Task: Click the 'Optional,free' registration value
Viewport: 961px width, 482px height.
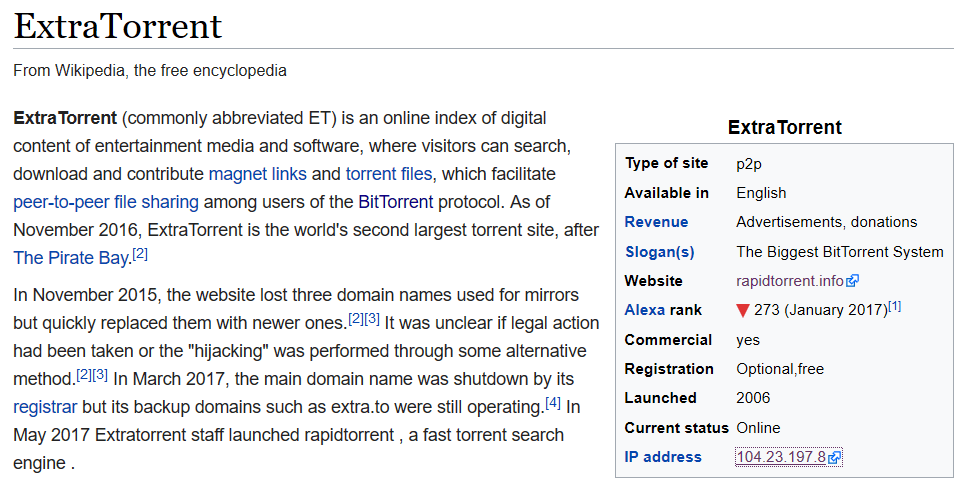Action: pos(780,369)
